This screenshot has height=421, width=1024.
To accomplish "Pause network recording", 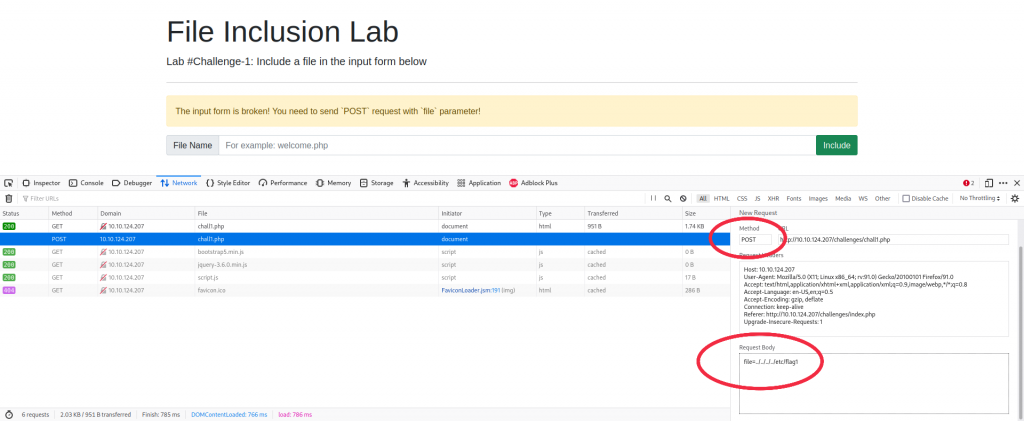I will coord(653,198).
